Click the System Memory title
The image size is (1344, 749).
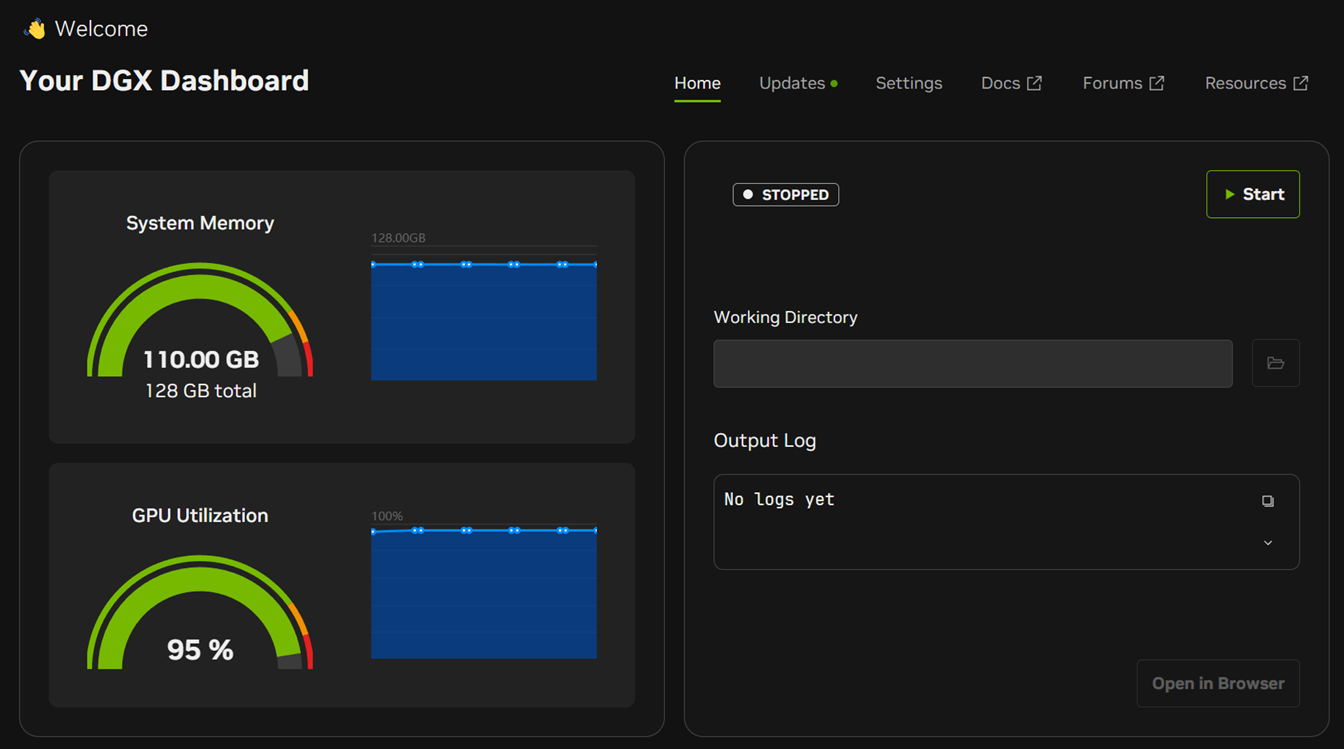tap(200, 223)
